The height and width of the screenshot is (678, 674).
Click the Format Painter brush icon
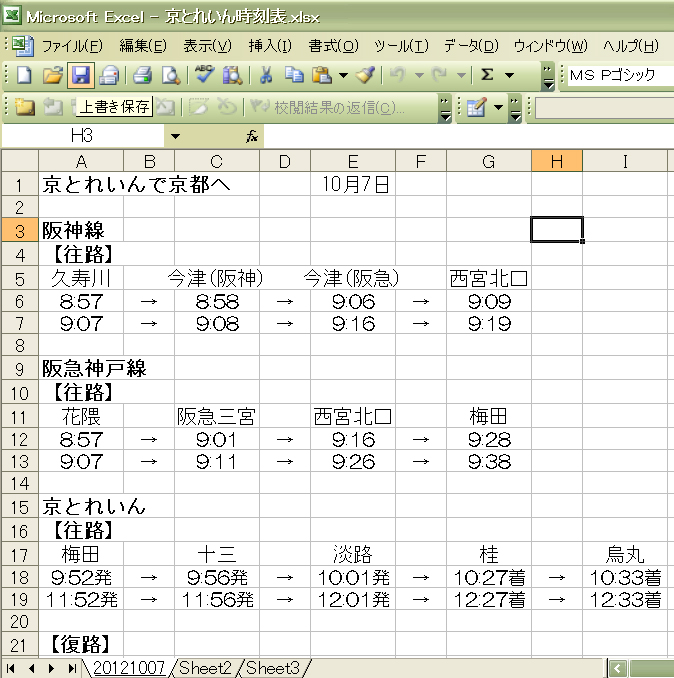coord(366,75)
